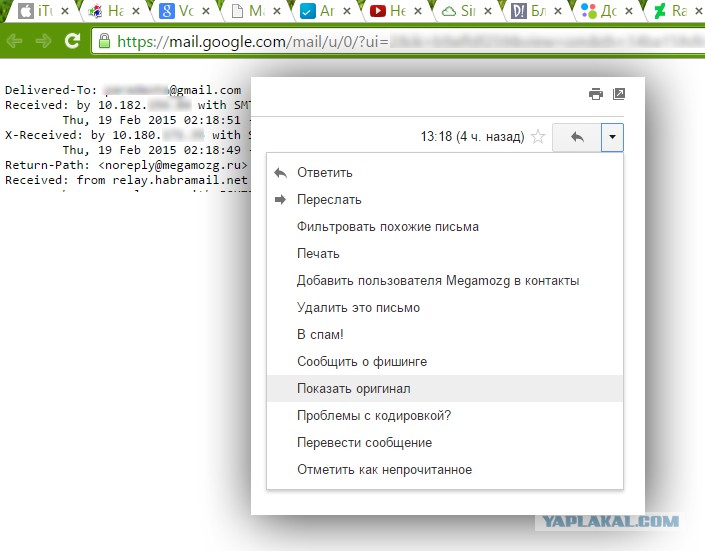Image resolution: width=705 pixels, height=551 pixels.
Task: Choose 'Печать' in the dropdown menu
Action: (318, 254)
